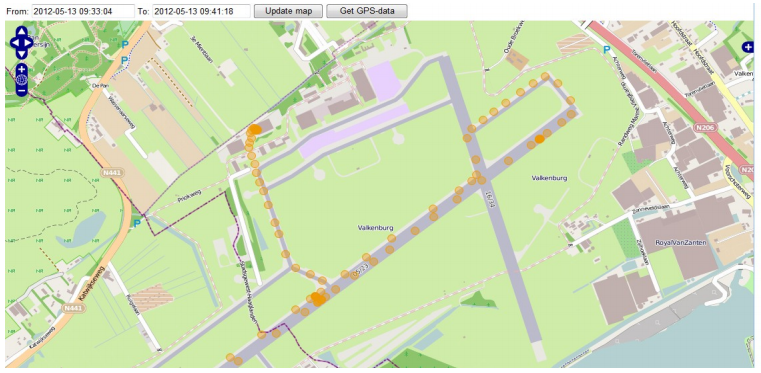The height and width of the screenshot is (373, 761).
Task: Pan the map left with arrow
Action: [x=15, y=43]
